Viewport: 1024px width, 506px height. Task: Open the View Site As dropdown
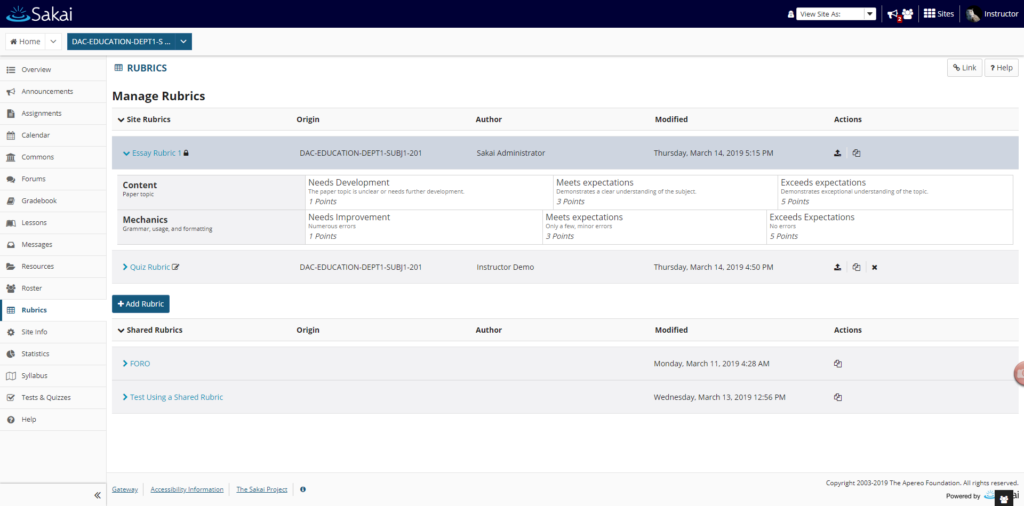point(836,14)
